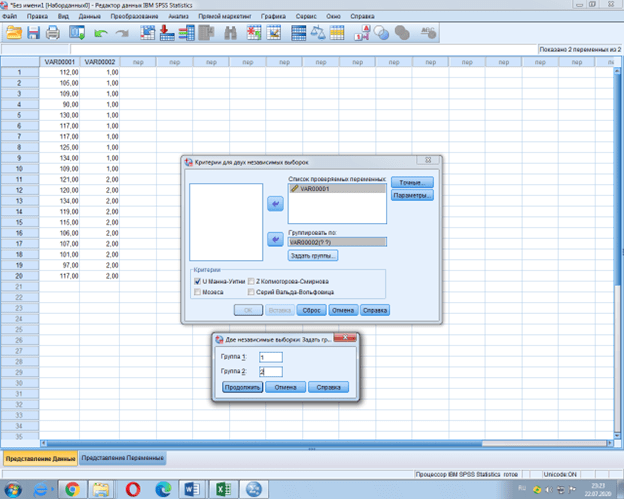Image resolution: width=624 pixels, height=499 pixels.
Task: Open the Анализ menu
Action: click(178, 16)
